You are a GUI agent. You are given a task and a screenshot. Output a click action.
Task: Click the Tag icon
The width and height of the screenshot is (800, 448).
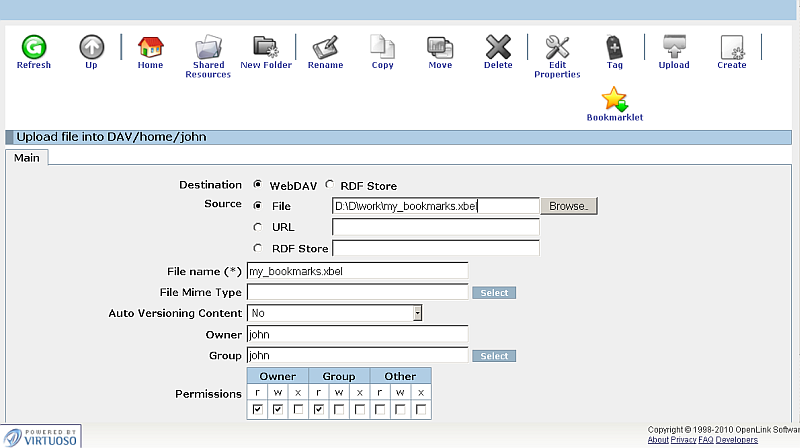(x=615, y=47)
